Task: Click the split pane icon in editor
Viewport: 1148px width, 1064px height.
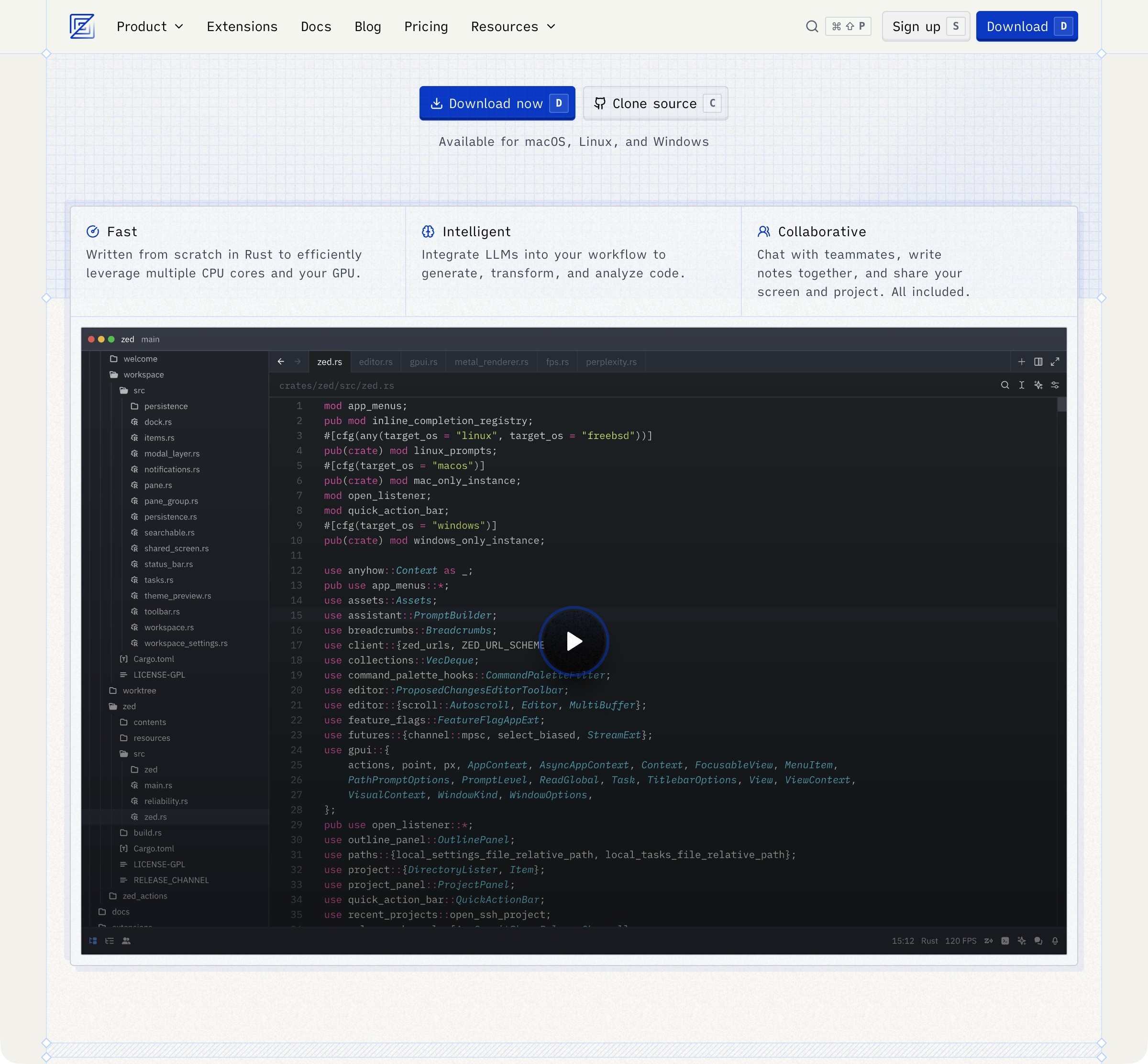Action: [x=1038, y=362]
